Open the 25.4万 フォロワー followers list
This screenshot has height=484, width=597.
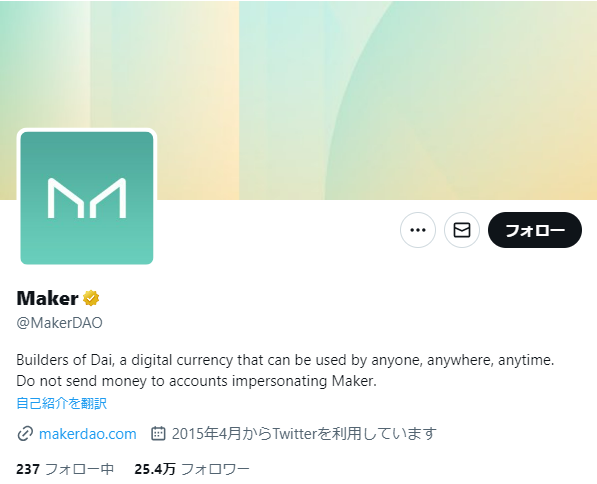(192, 469)
